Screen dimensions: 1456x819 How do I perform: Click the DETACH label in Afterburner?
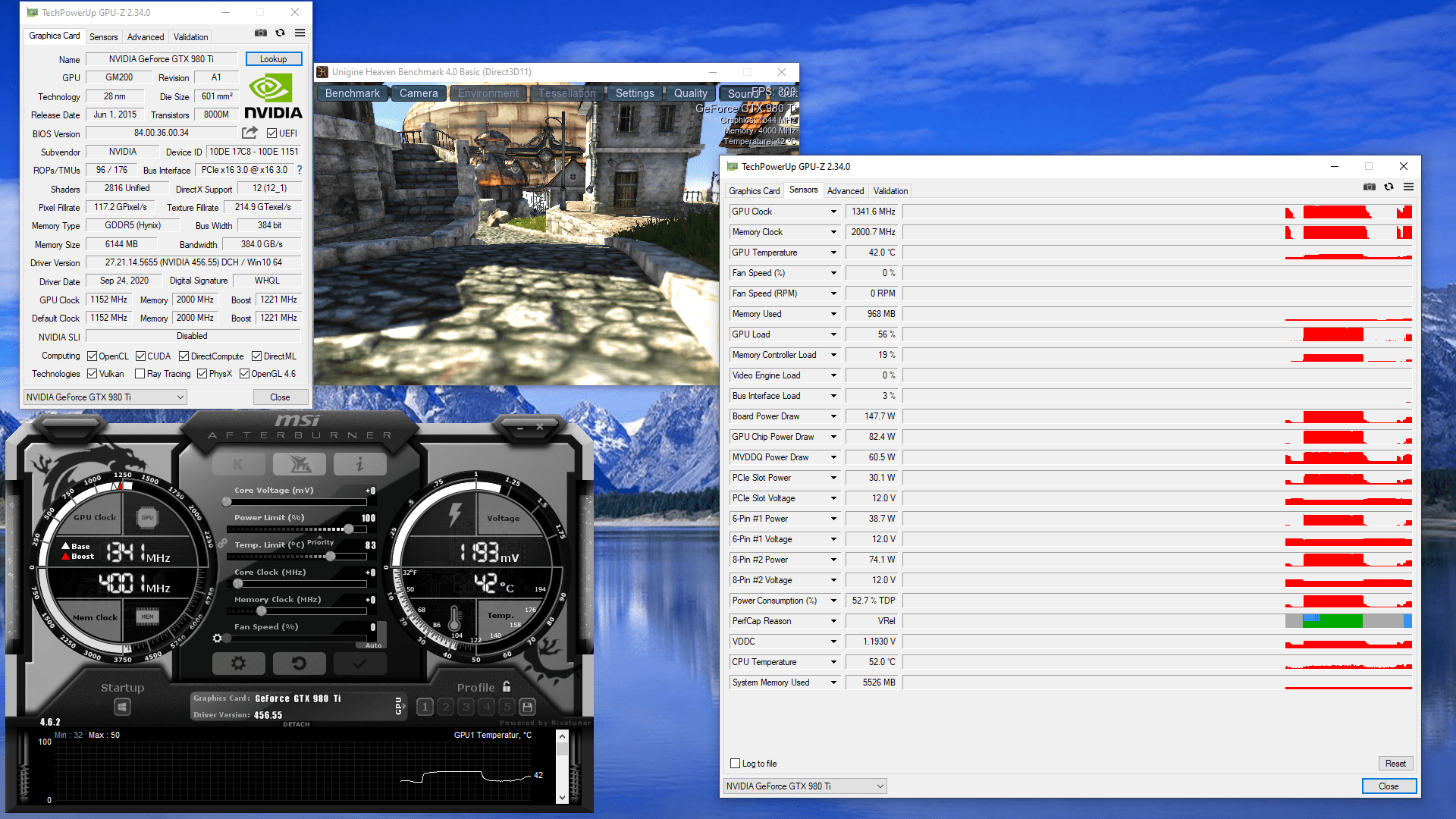coord(297,724)
